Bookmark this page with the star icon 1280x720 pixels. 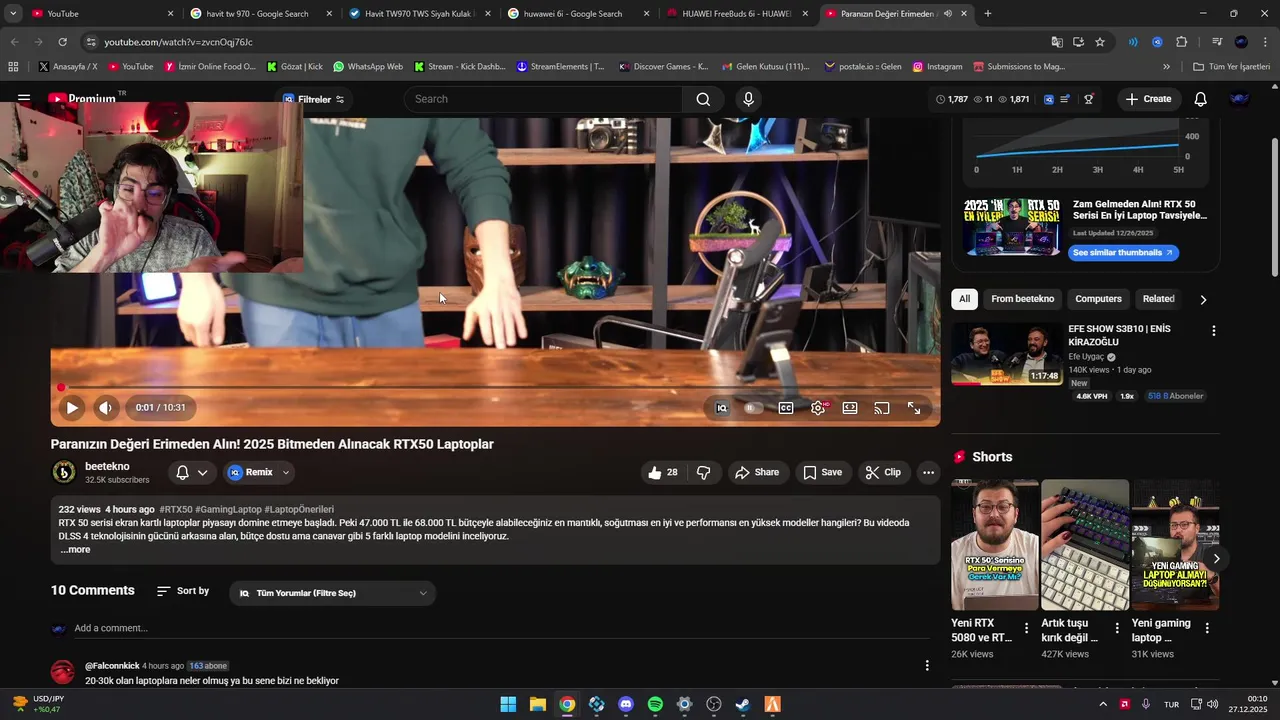tap(1100, 42)
